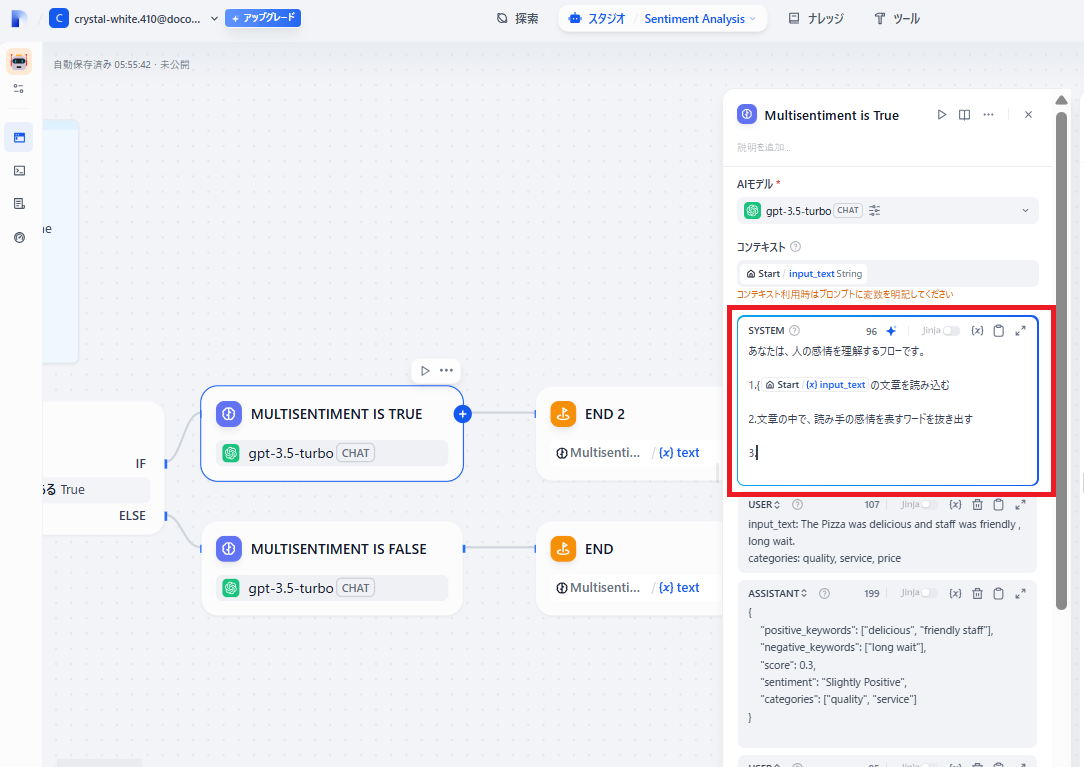1084x767 pixels.
Task: Open the gpt-3.5-turbo model dropdown
Action: (x=1024, y=210)
